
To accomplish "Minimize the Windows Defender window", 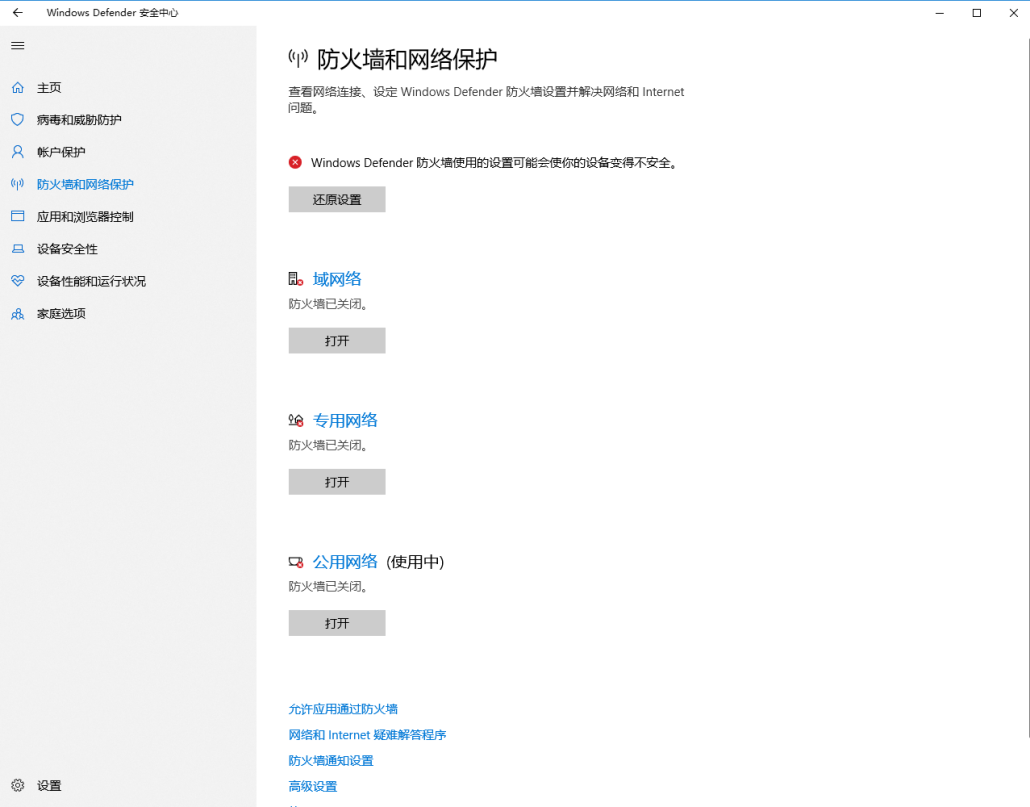I will pos(940,12).
